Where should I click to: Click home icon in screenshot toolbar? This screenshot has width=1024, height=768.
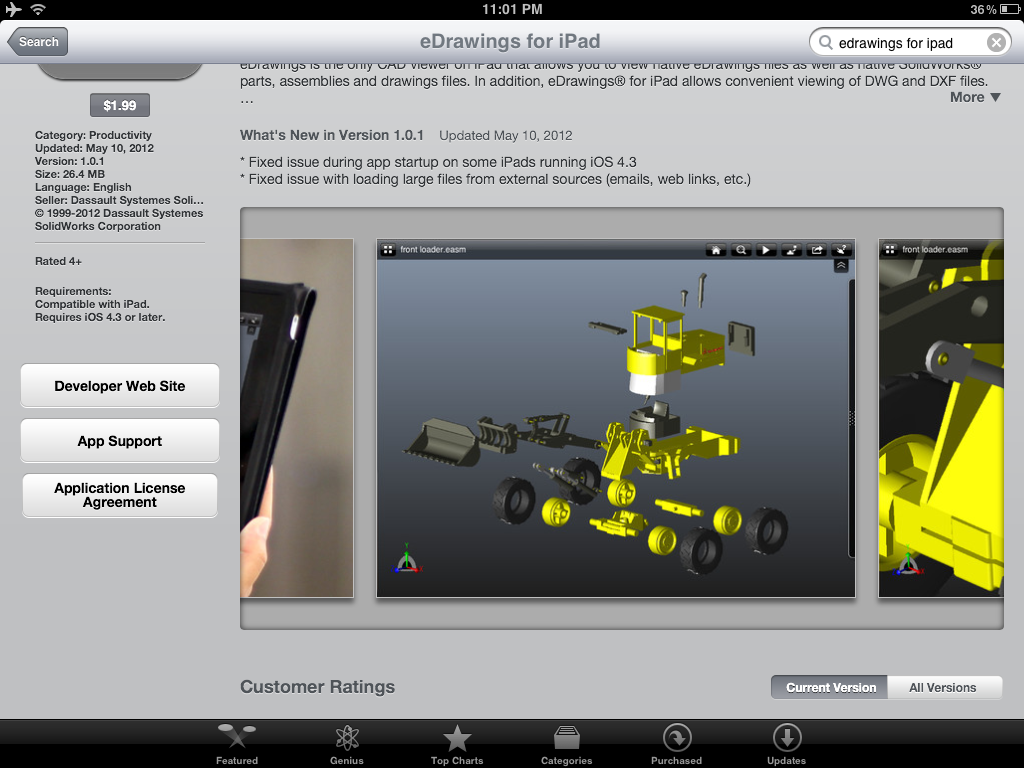716,249
